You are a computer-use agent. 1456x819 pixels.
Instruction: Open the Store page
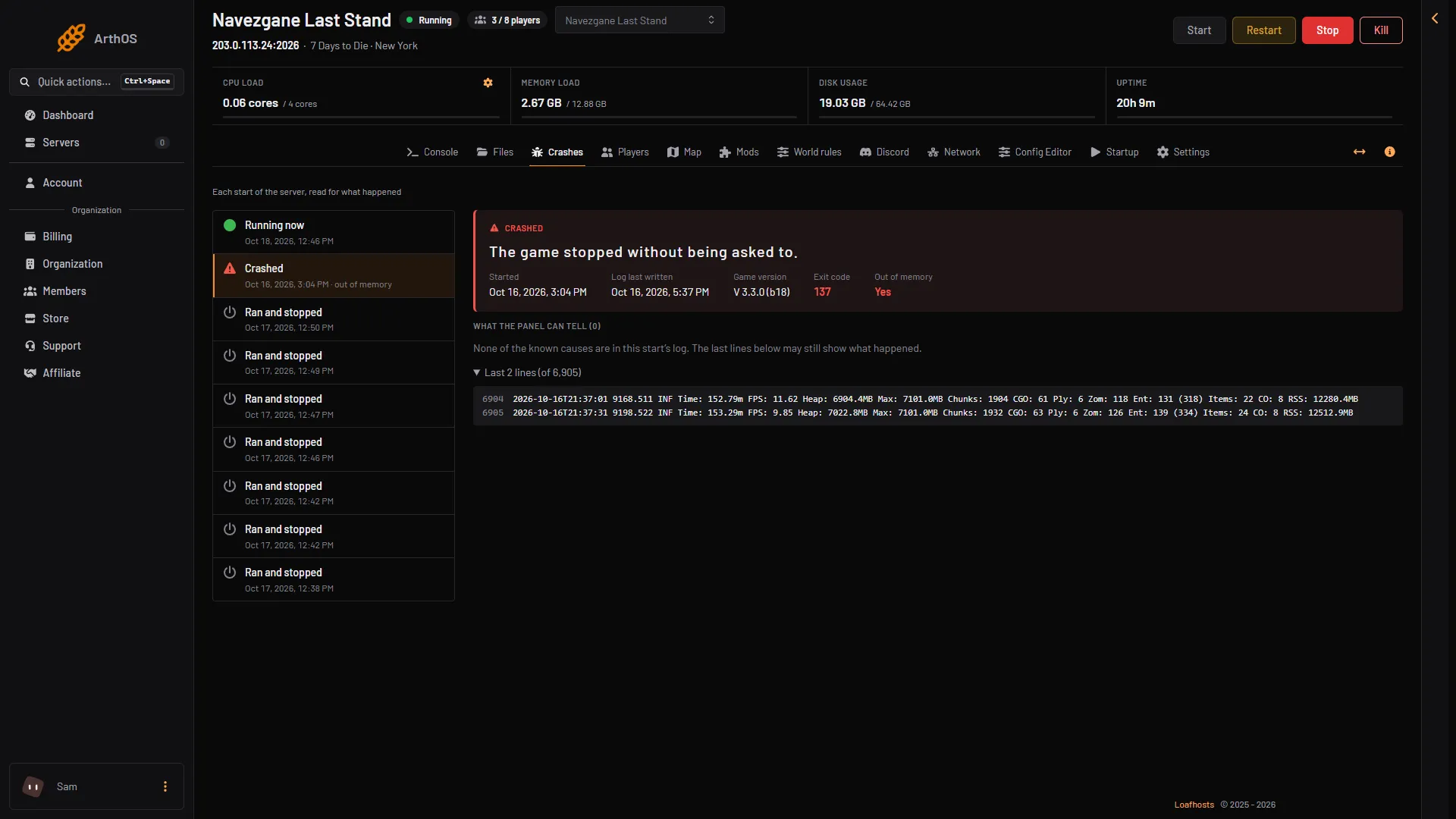tap(96, 318)
